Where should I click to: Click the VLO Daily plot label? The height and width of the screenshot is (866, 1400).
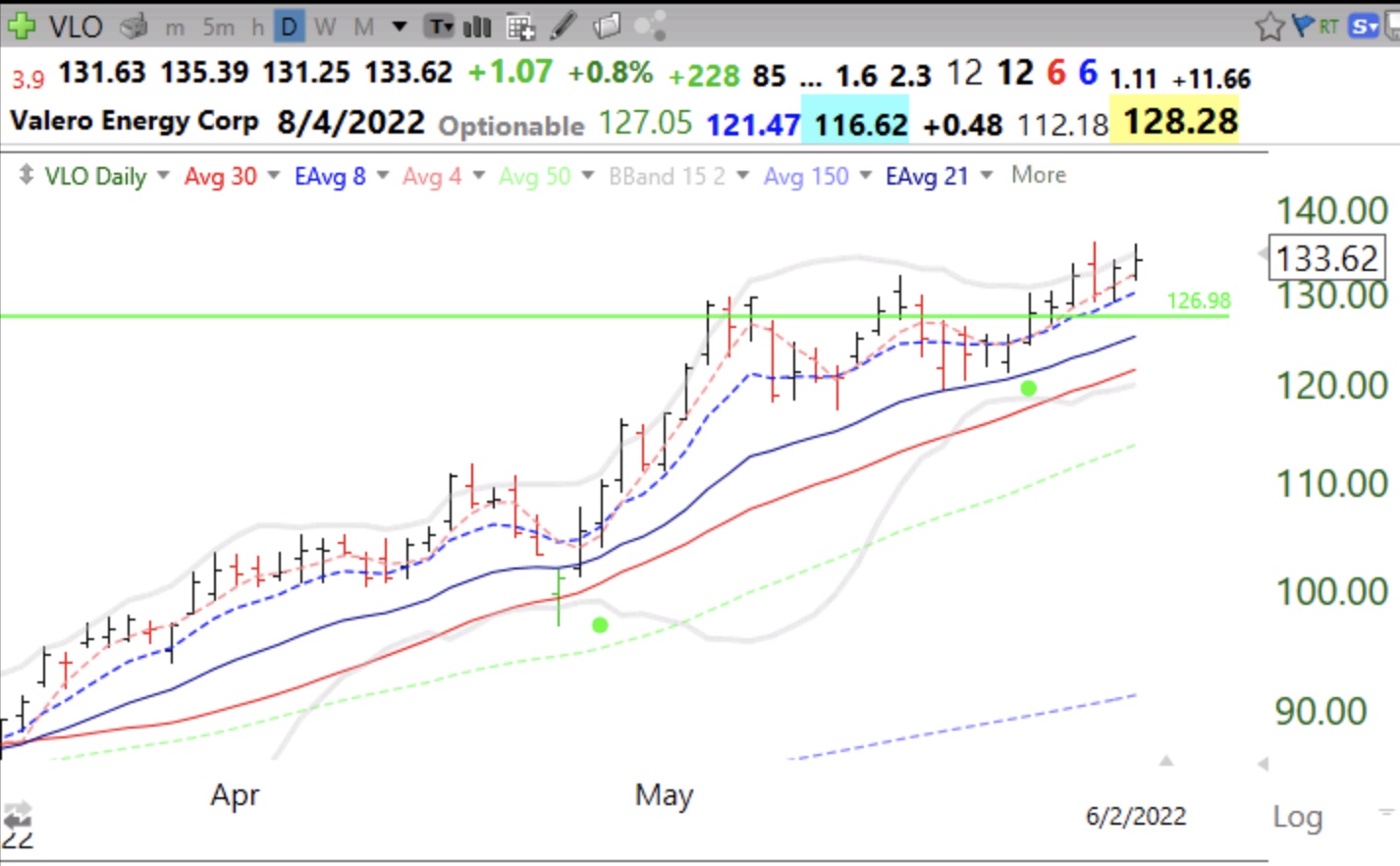(95, 177)
